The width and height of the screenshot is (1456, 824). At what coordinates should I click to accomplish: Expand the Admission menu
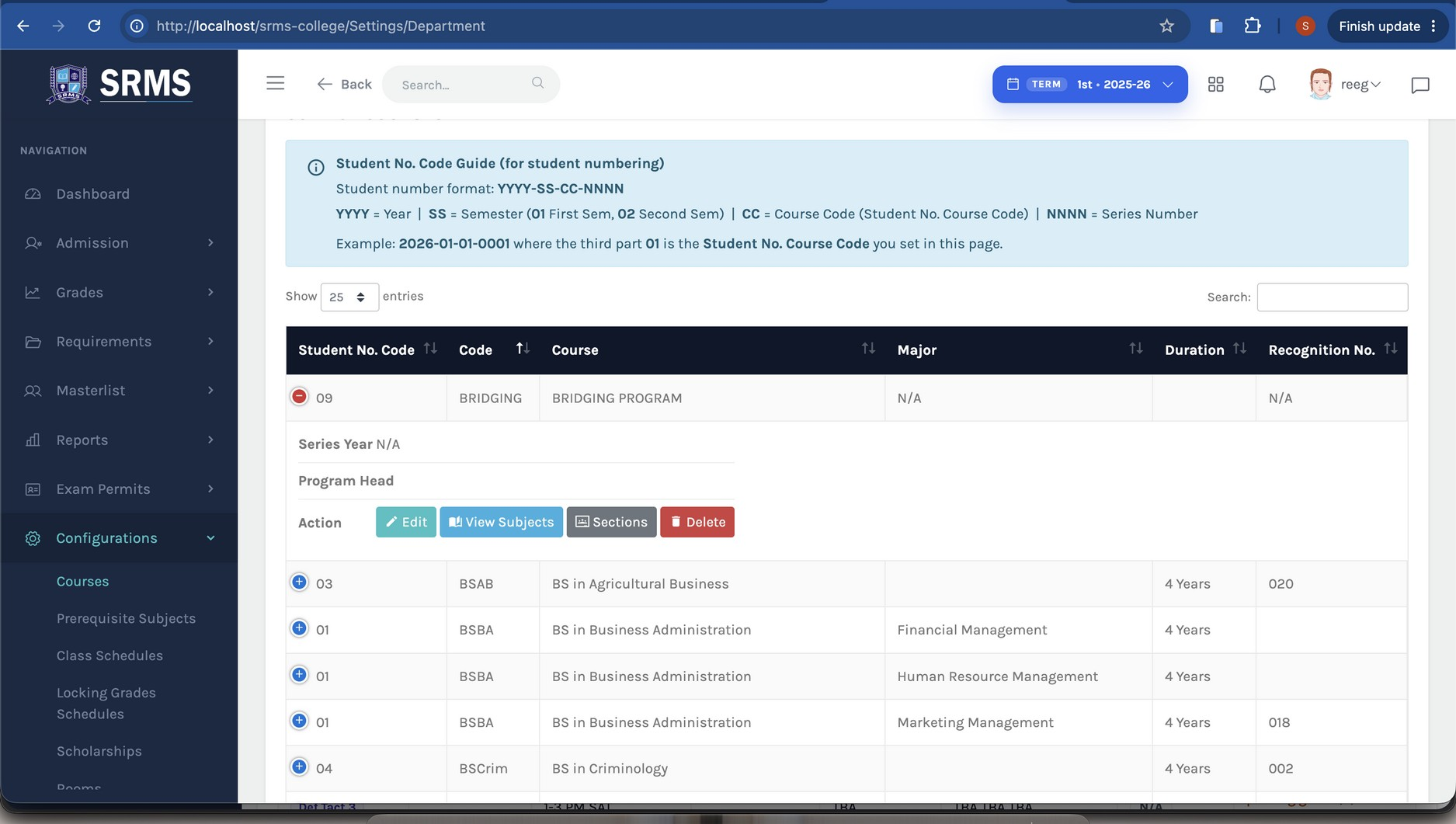click(119, 243)
